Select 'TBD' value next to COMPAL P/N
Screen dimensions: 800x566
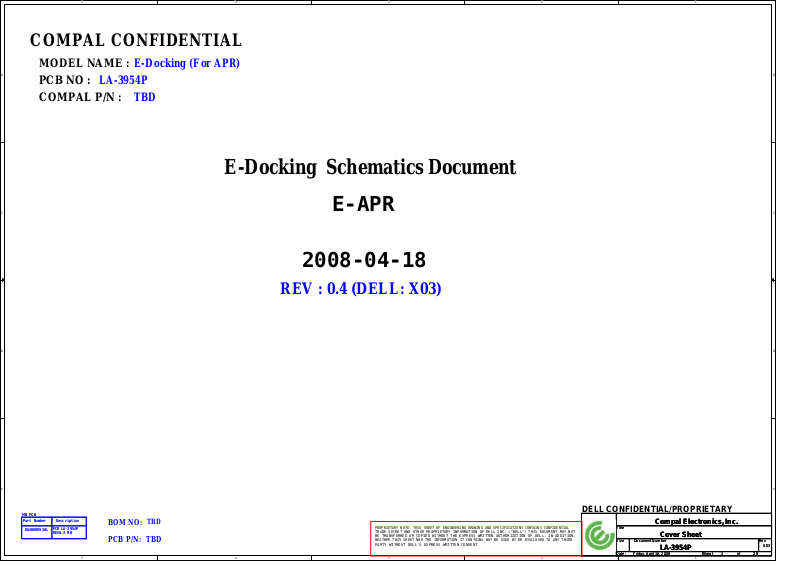coord(144,97)
